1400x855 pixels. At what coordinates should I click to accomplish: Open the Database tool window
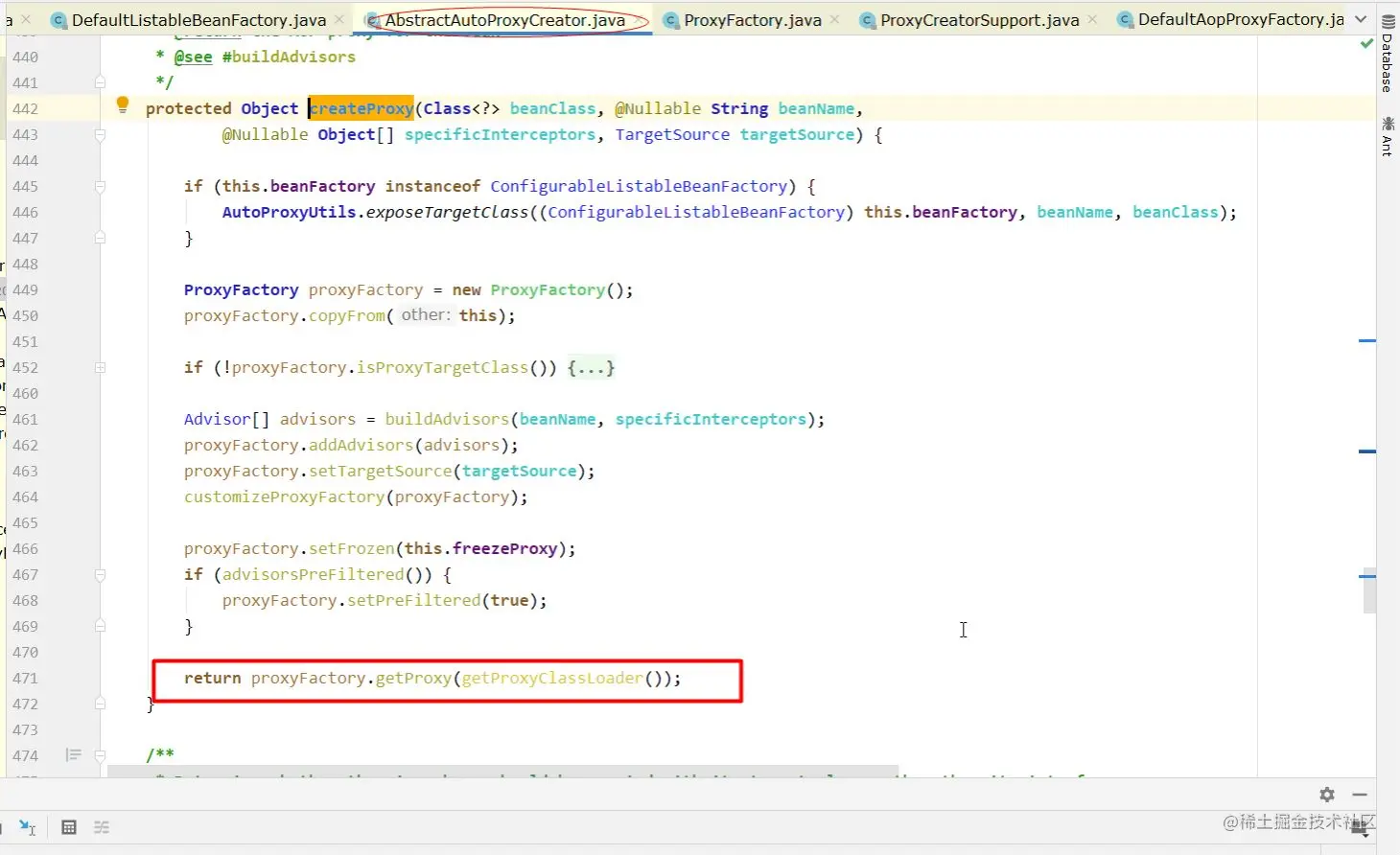1388,55
